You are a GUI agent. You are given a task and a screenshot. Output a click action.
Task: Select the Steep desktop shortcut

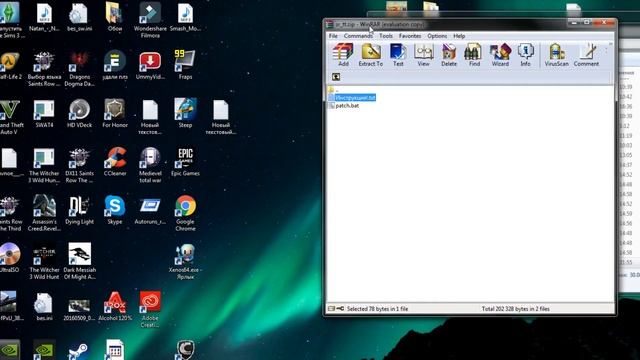[185, 113]
